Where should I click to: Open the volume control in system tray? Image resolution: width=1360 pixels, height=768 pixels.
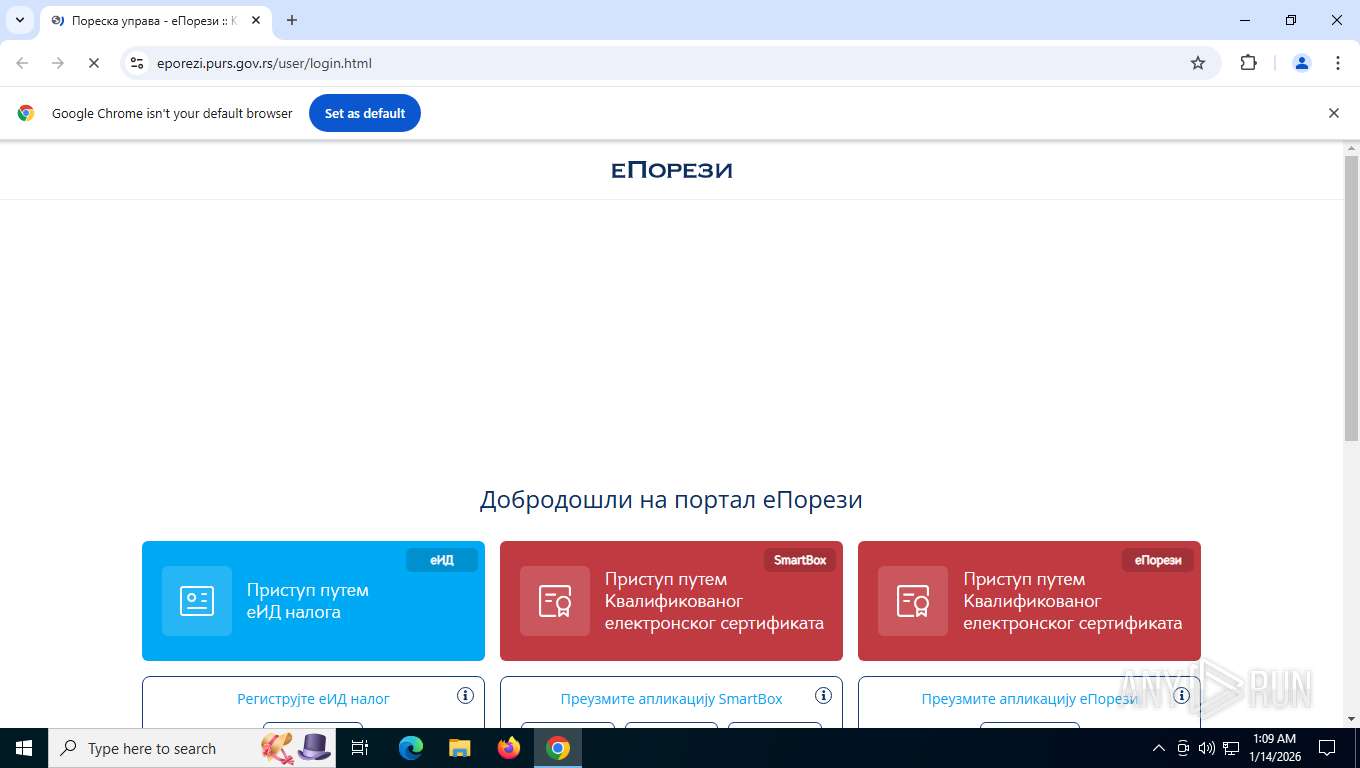(1206, 748)
